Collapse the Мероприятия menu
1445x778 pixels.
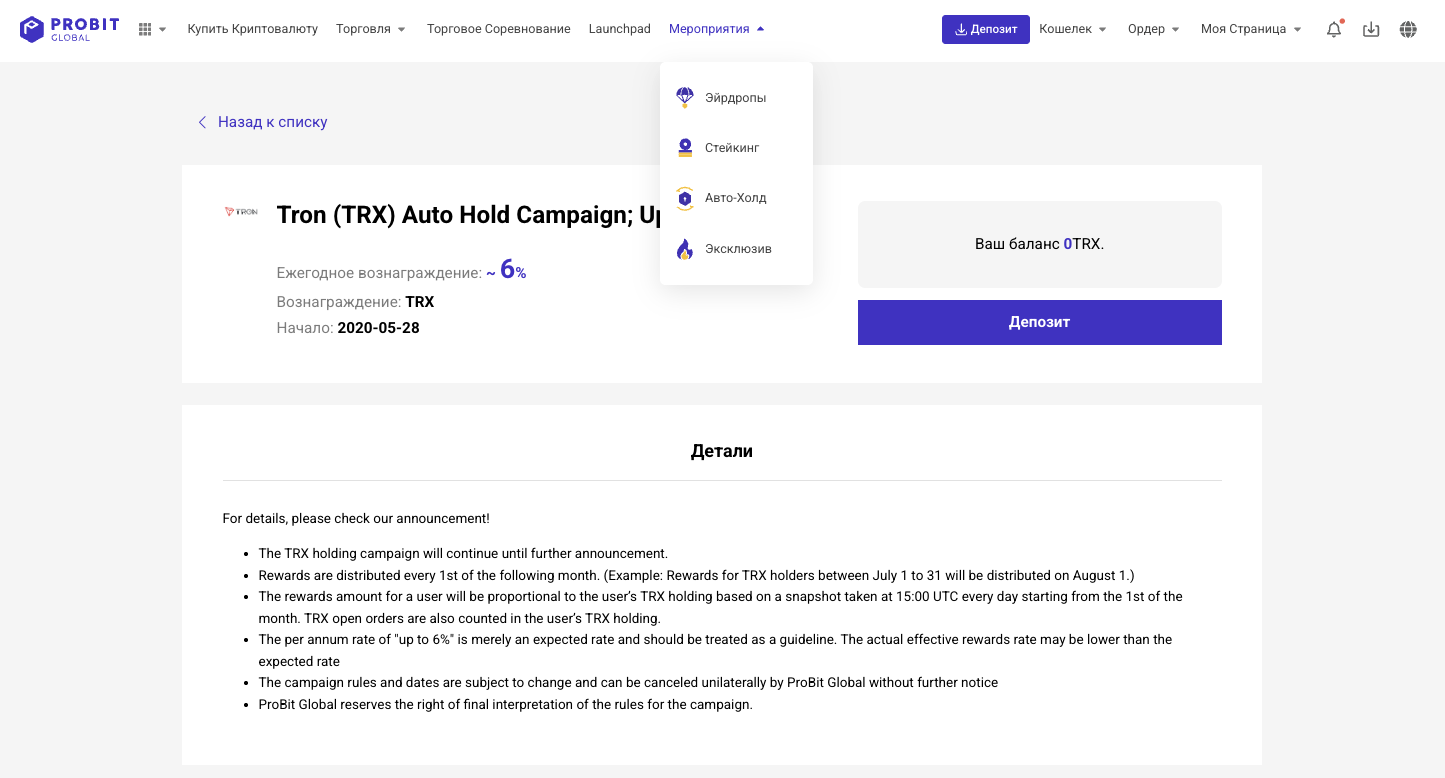click(716, 29)
